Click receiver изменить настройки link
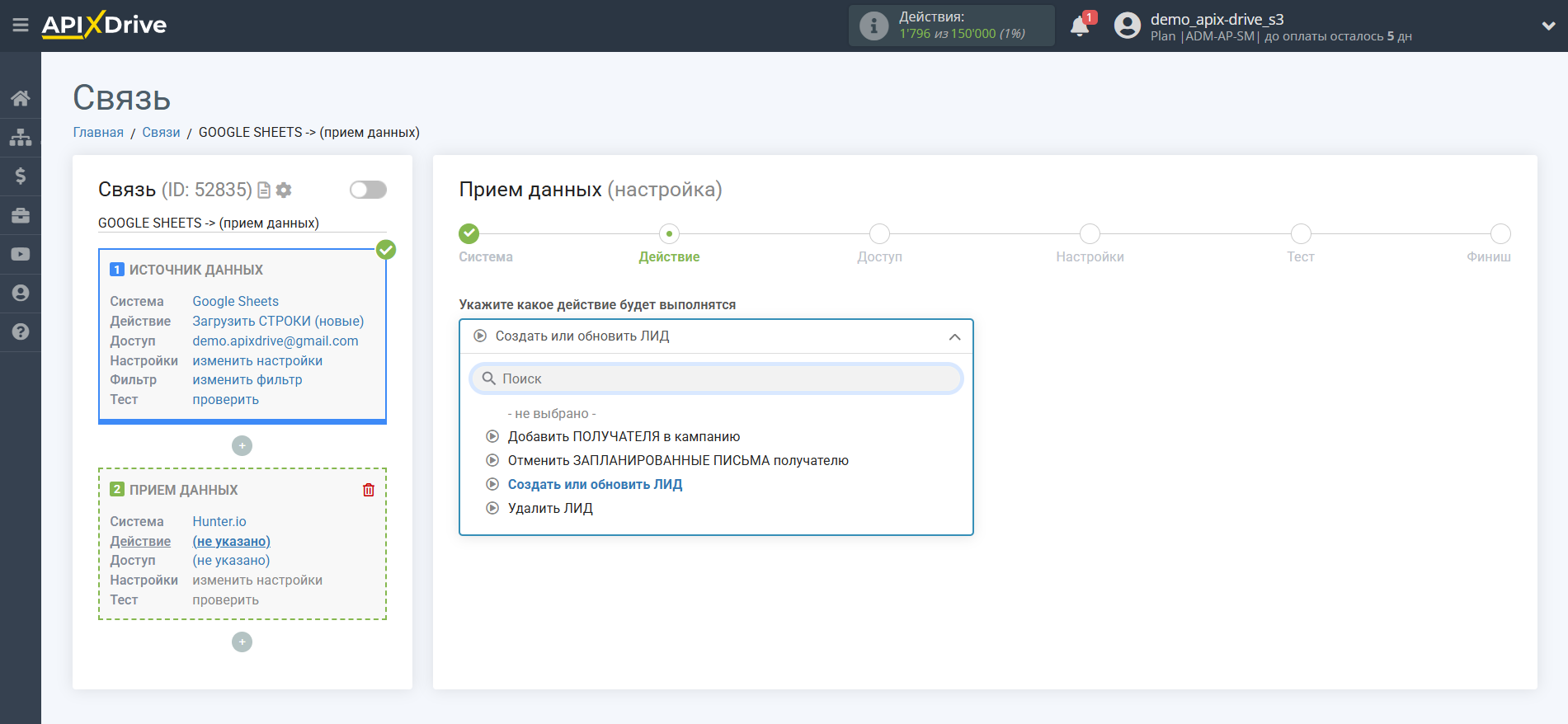 pos(257,580)
